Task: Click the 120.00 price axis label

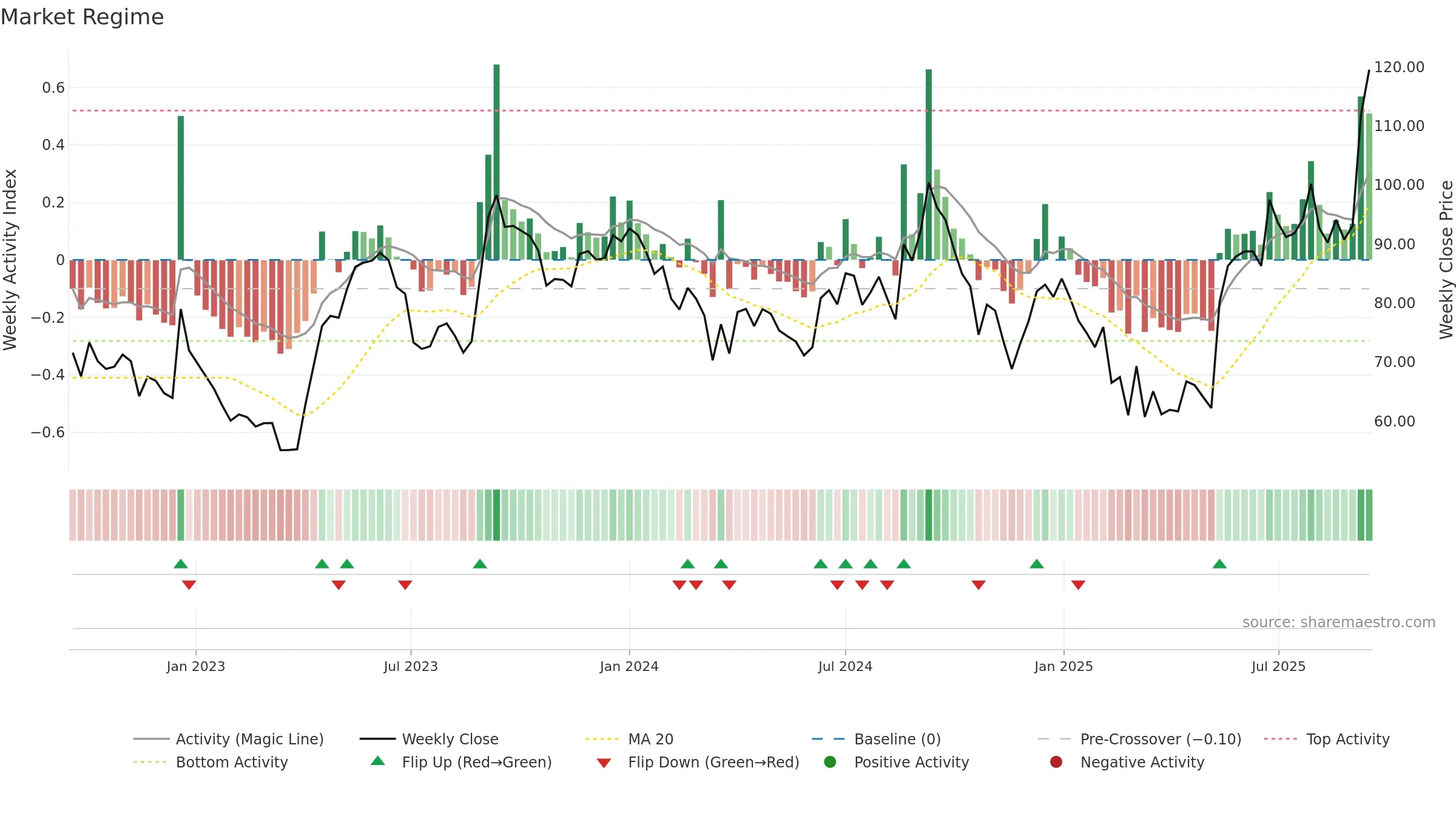Action: point(1399,67)
